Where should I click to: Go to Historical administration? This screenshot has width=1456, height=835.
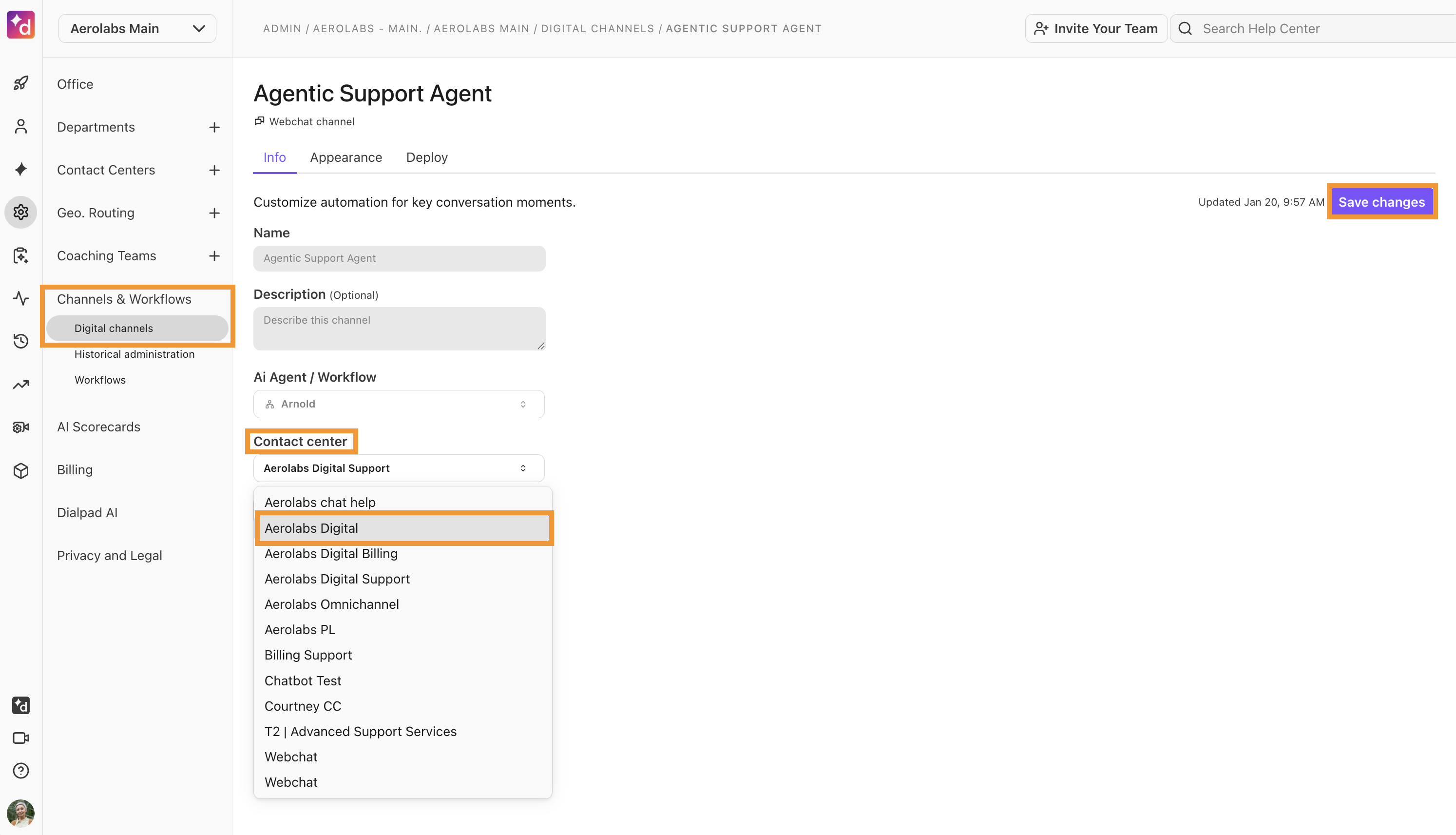pos(134,354)
